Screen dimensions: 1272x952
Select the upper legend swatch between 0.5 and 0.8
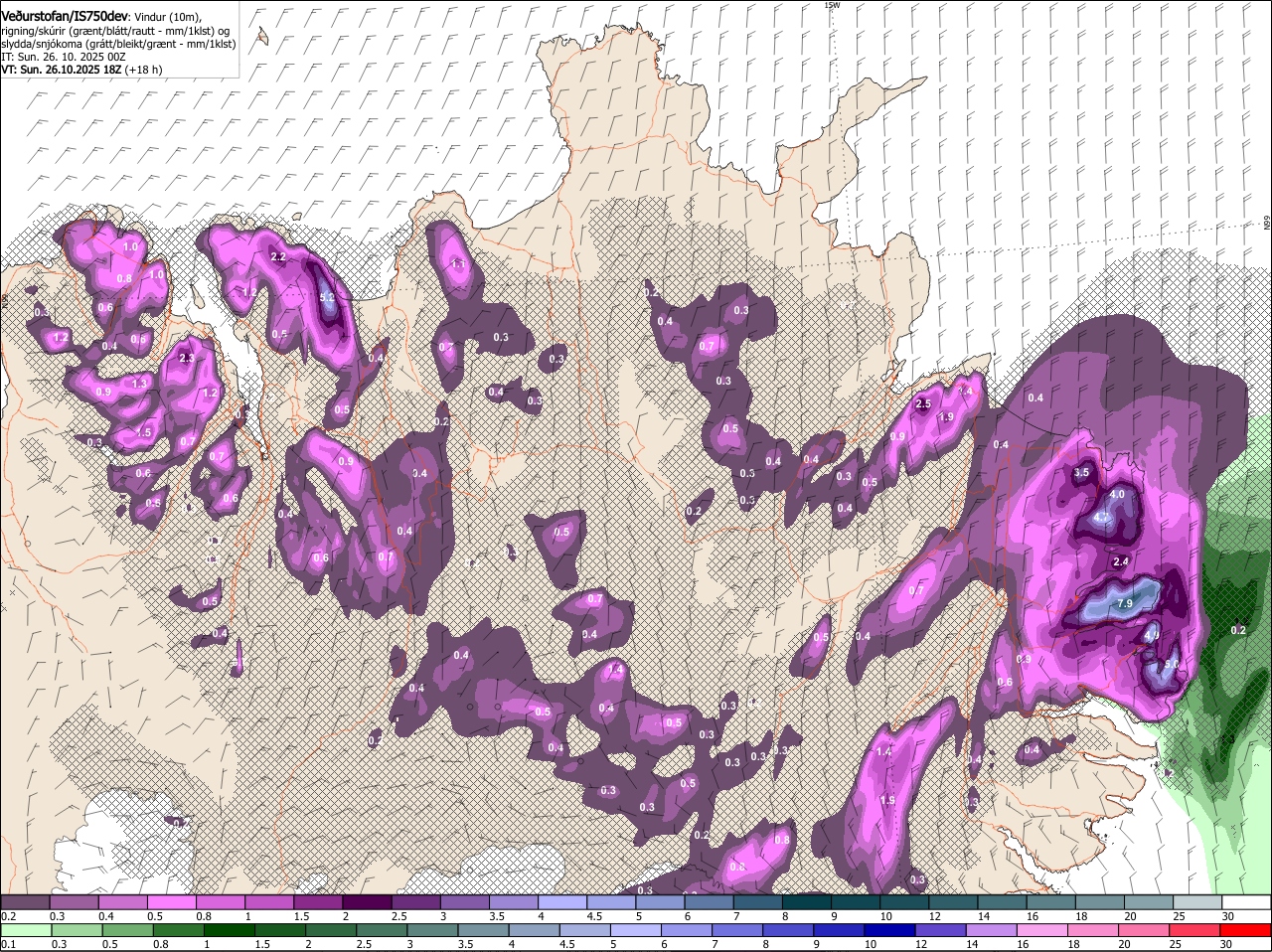(171, 901)
